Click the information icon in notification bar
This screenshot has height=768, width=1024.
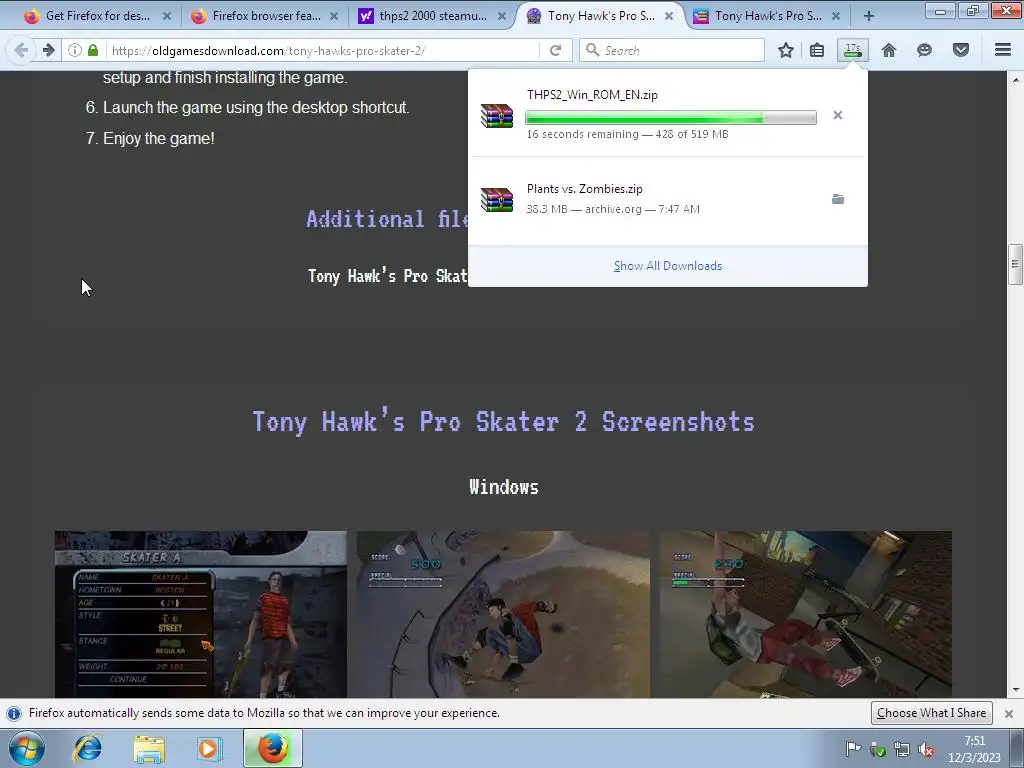tap(14, 713)
